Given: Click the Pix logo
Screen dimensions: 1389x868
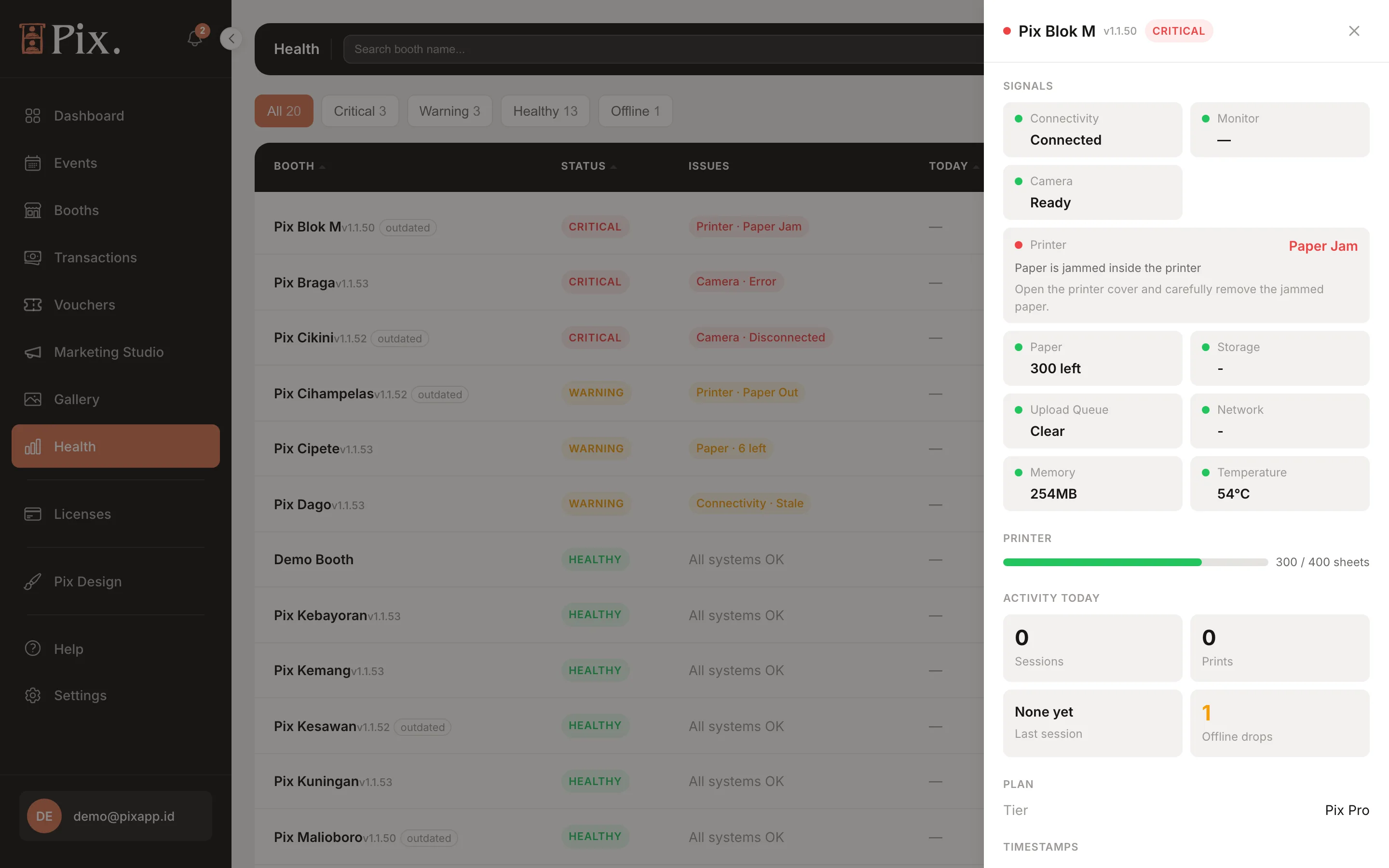Looking at the screenshot, I should (69, 39).
